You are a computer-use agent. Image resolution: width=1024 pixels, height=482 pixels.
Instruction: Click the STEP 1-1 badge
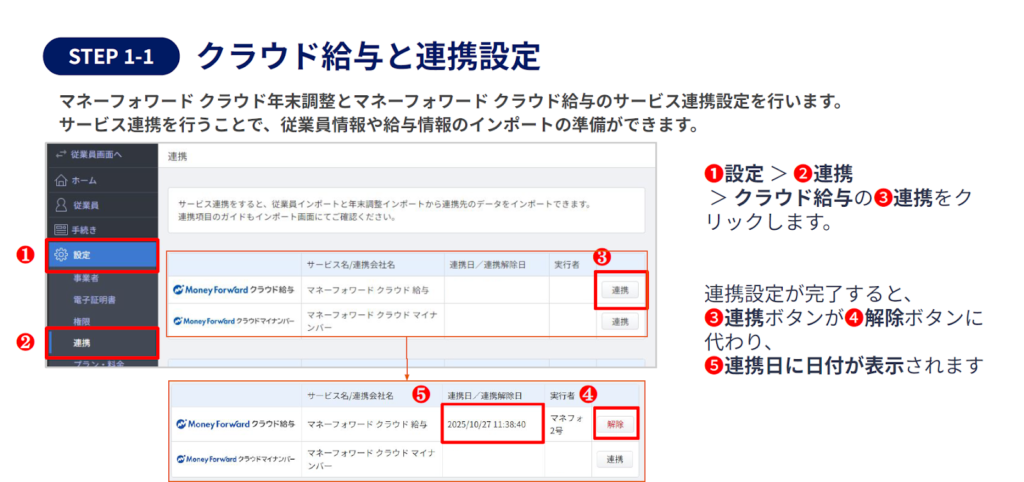(111, 56)
